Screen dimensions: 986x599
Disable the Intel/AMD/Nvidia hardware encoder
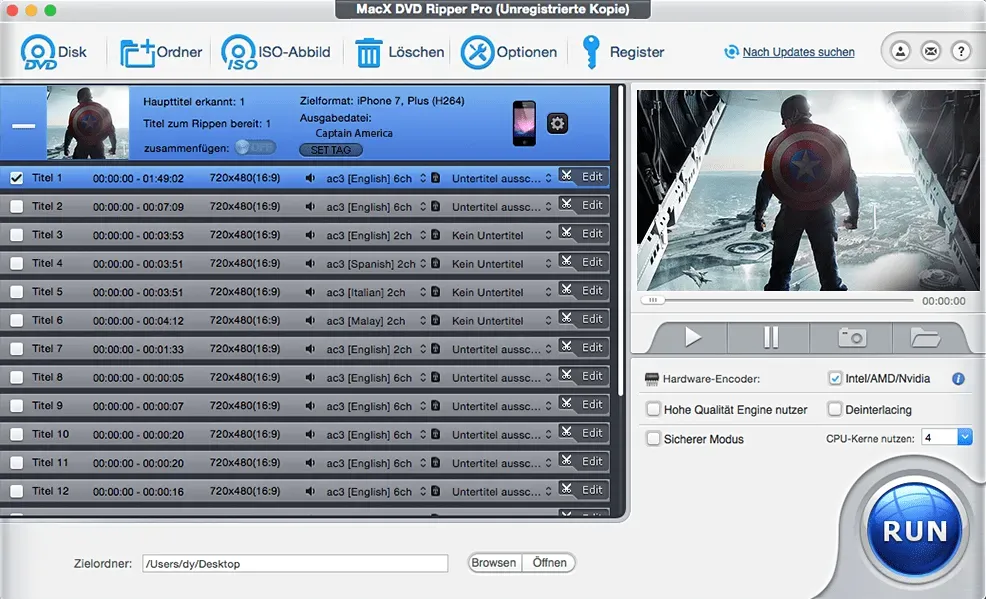(834, 378)
